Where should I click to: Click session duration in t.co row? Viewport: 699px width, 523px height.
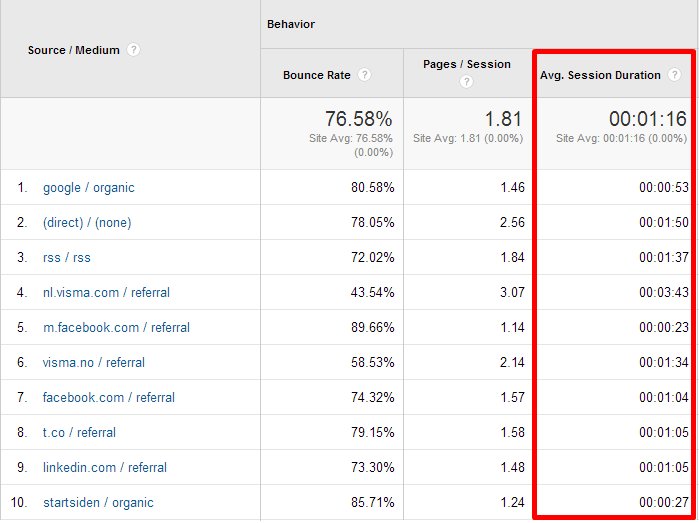click(664, 432)
